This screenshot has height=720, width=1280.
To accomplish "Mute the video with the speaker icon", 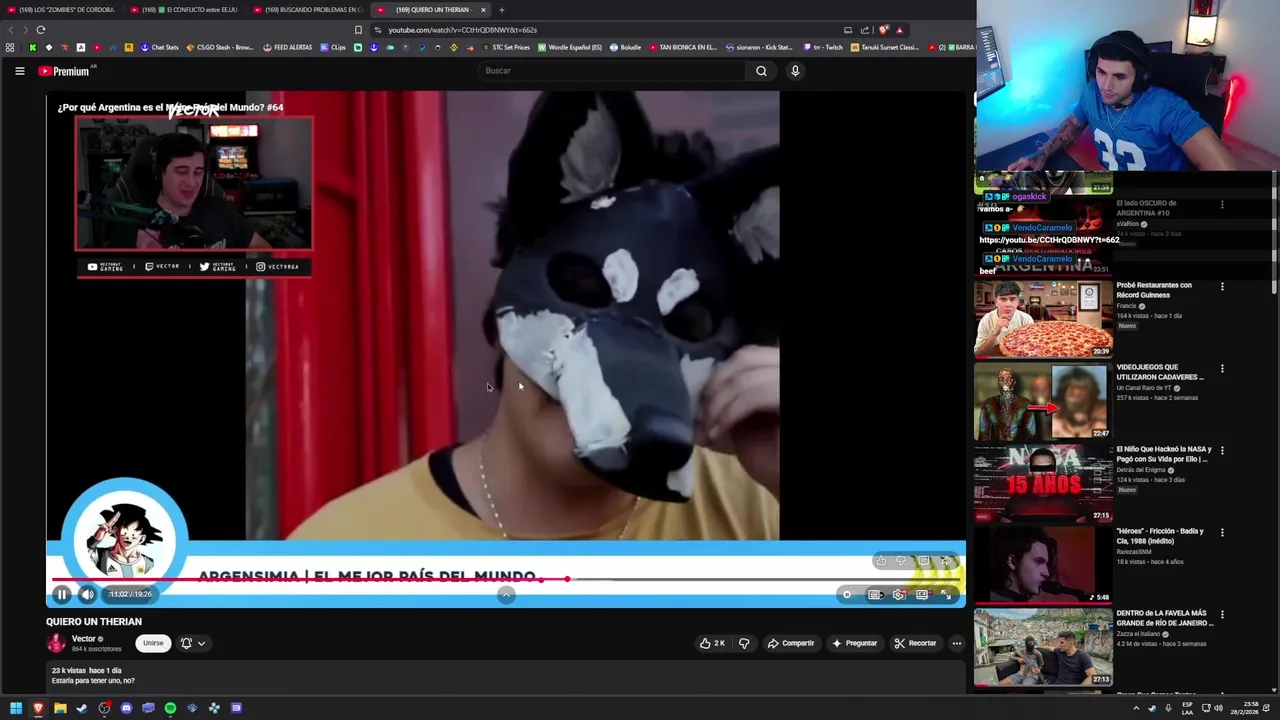I will (87, 594).
